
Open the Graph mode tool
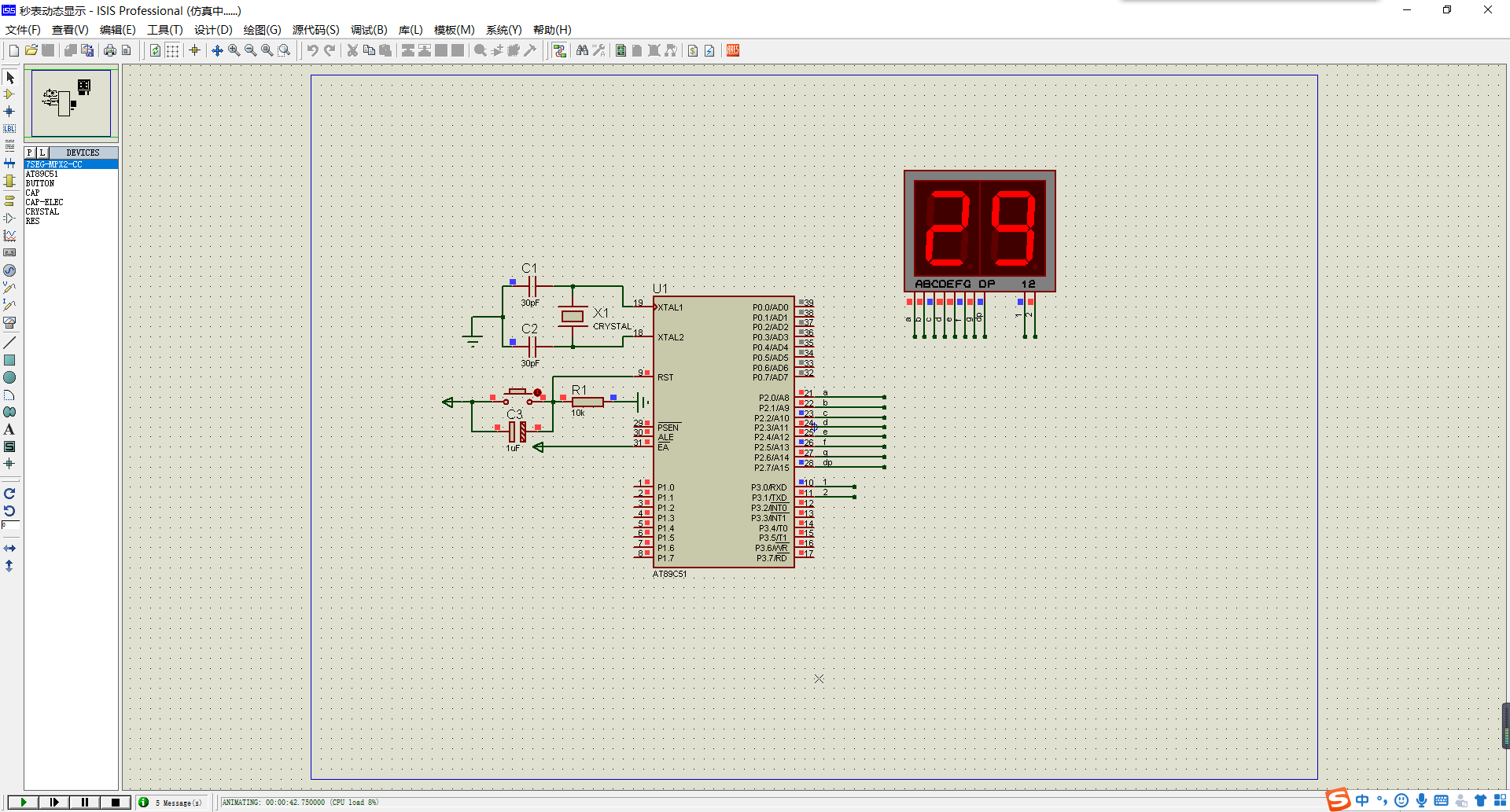point(9,236)
